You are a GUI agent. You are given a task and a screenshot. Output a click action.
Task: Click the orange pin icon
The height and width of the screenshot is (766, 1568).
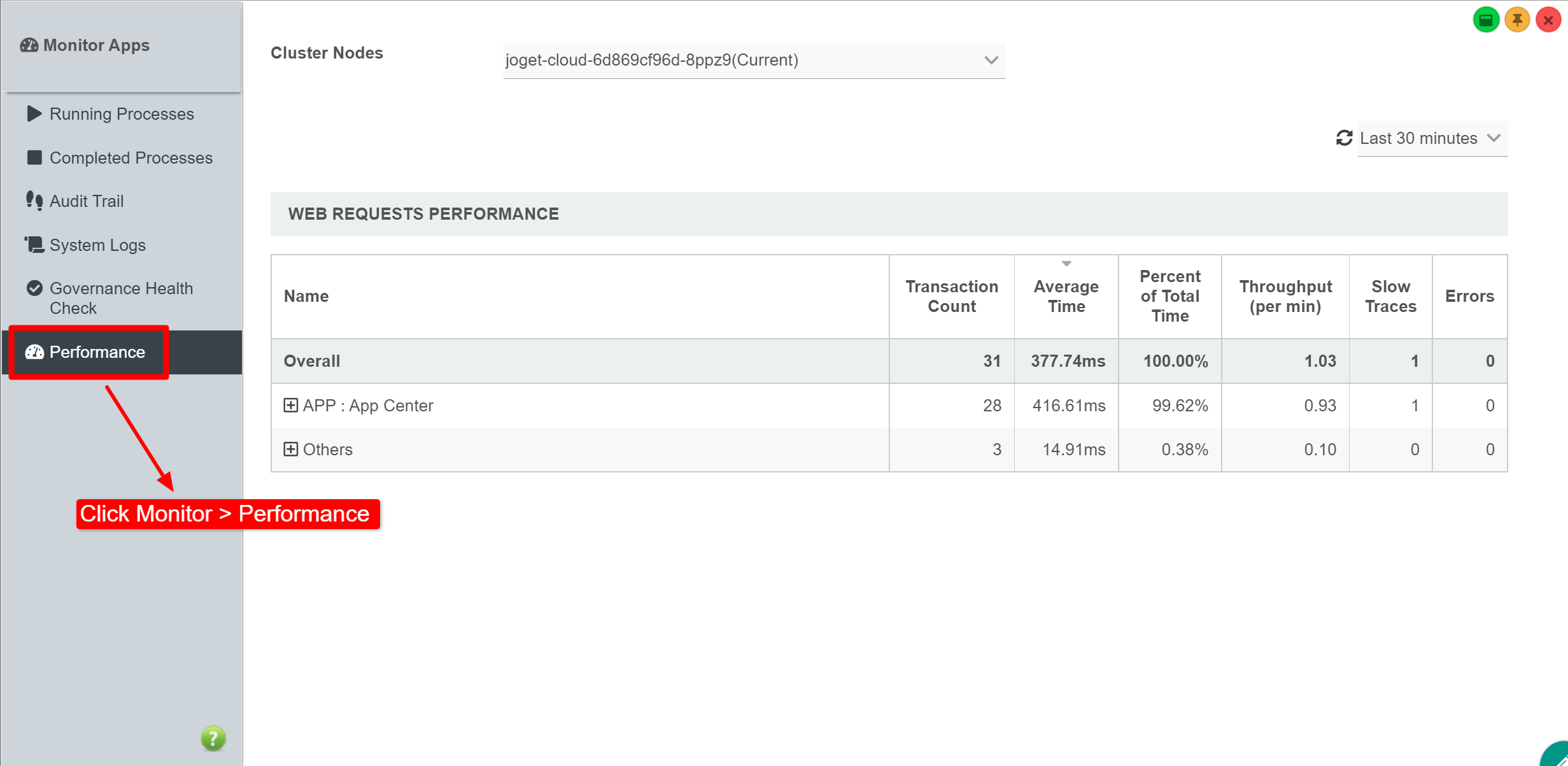[1517, 20]
